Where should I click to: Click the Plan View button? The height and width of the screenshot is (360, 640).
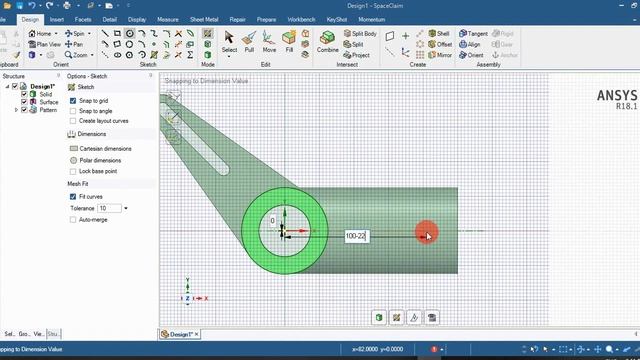point(44,44)
